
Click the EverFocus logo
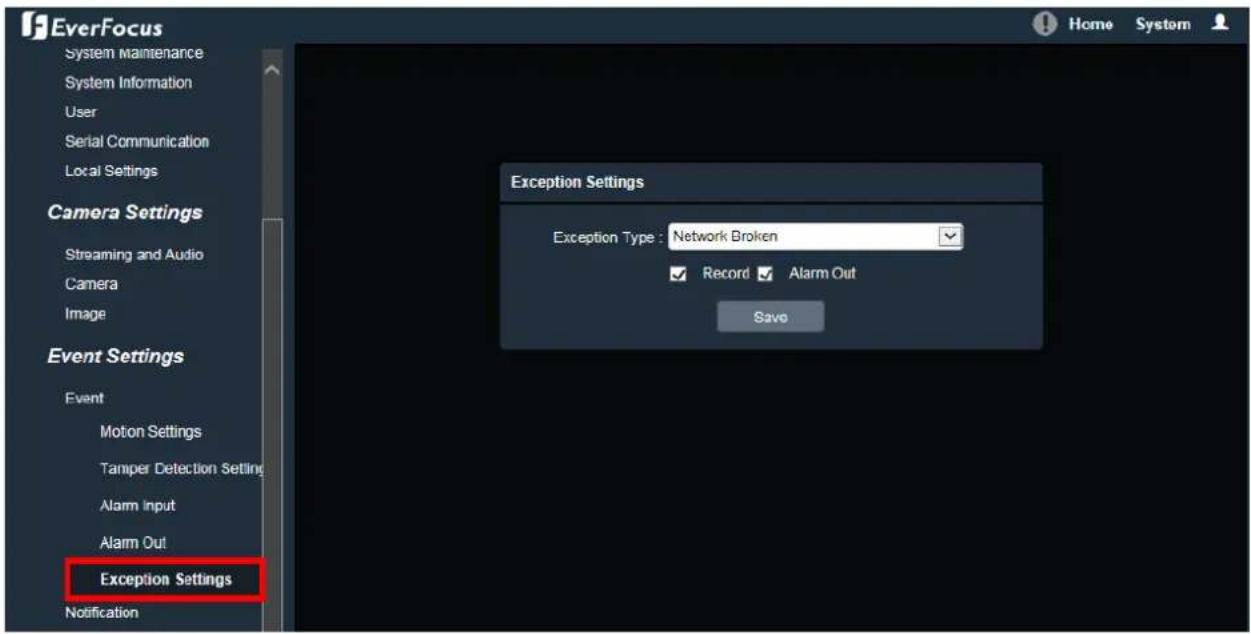point(92,26)
